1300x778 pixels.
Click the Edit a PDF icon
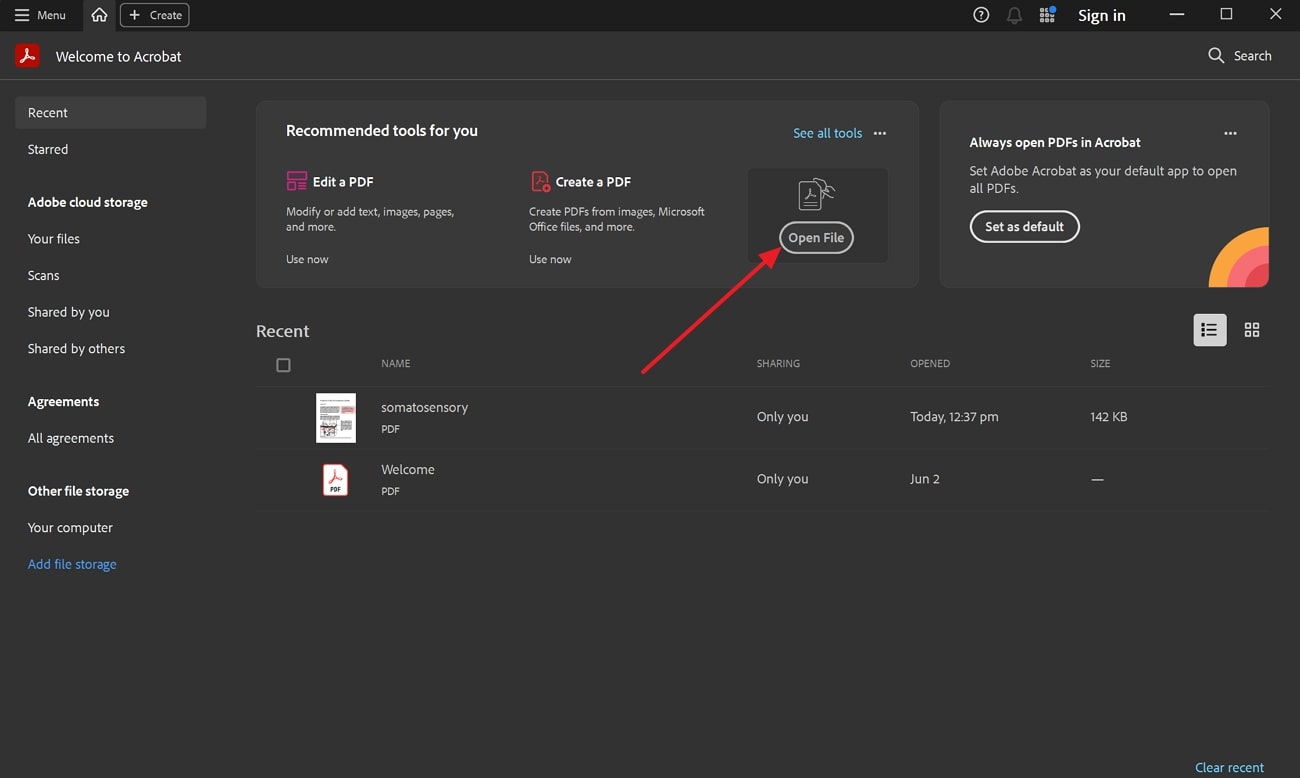[297, 181]
